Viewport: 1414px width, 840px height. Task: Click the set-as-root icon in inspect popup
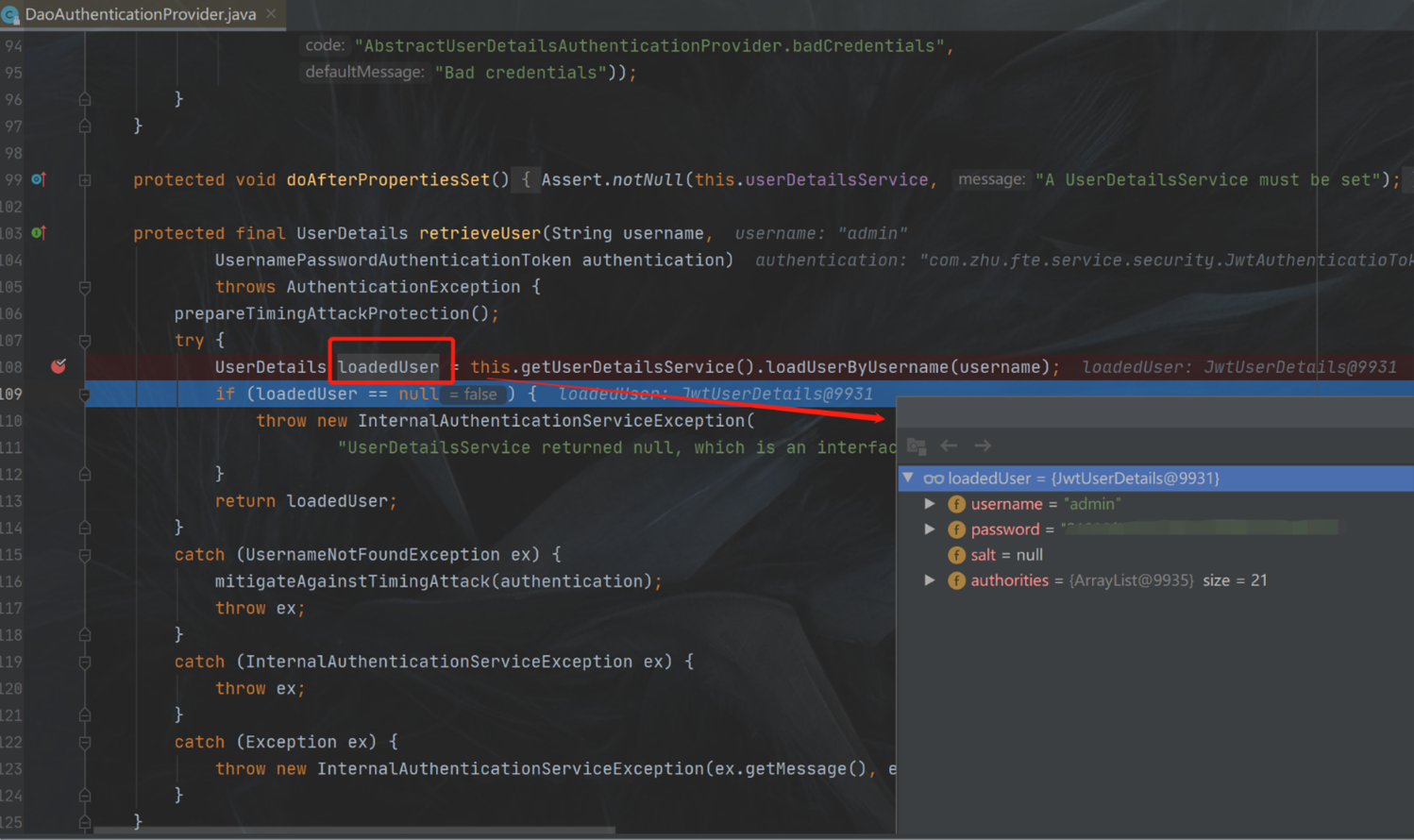tap(916, 445)
